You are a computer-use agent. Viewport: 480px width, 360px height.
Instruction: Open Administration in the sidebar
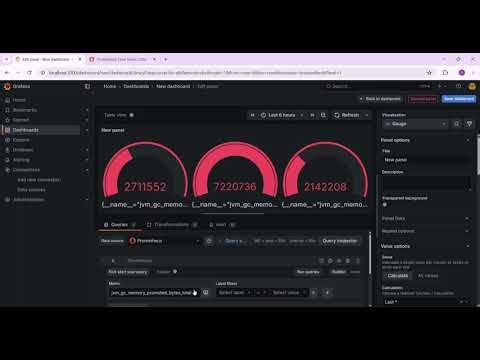28,200
